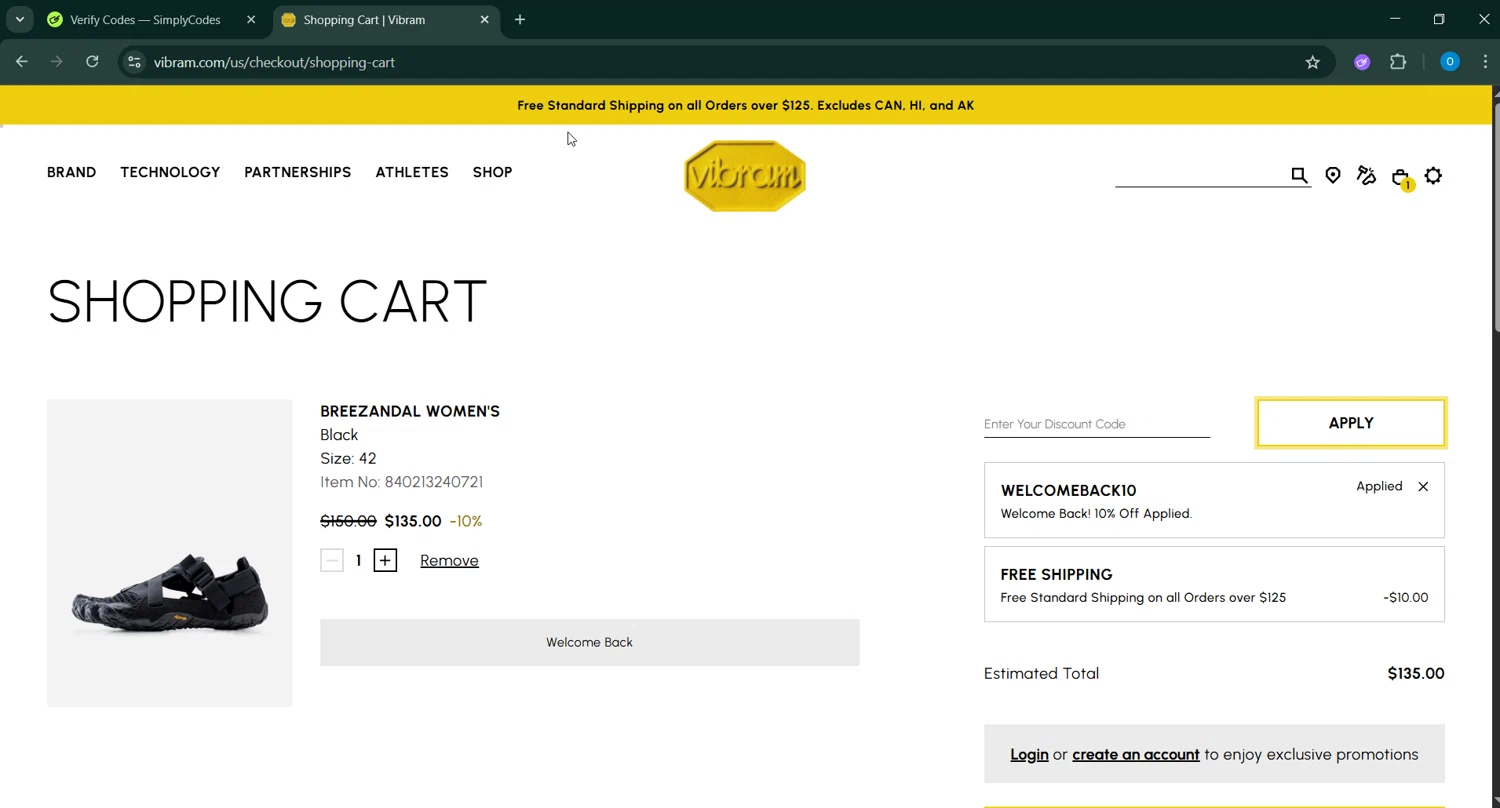
Task: Click the FREE SHIPPING promotion heading
Action: (x=1056, y=575)
